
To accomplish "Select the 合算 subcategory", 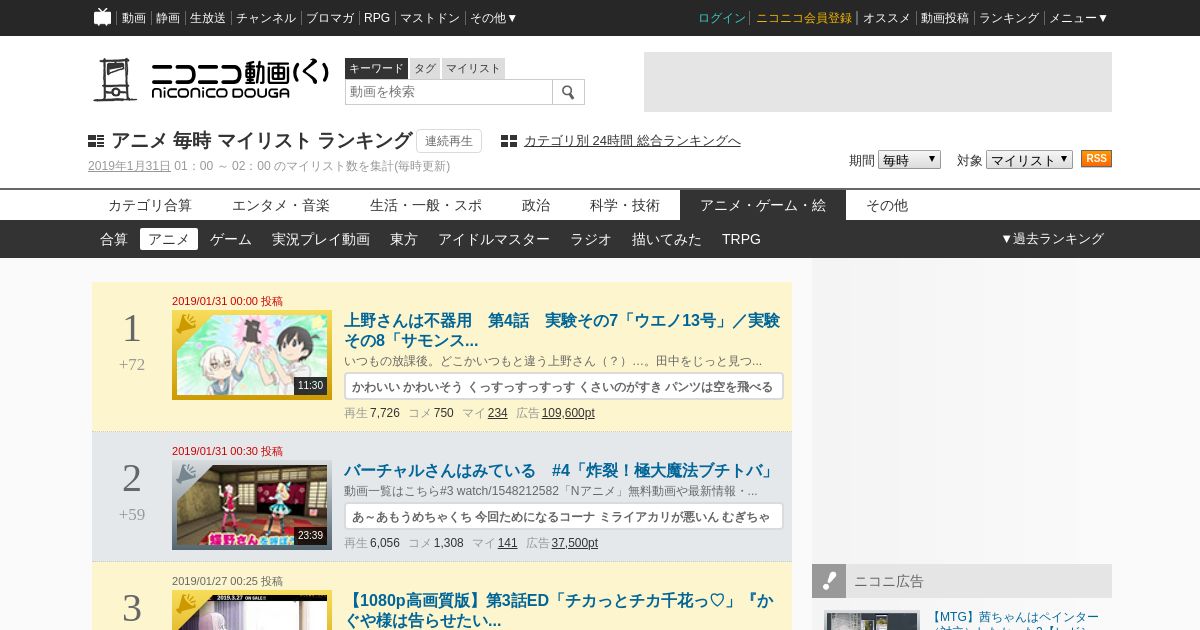I will [114, 239].
